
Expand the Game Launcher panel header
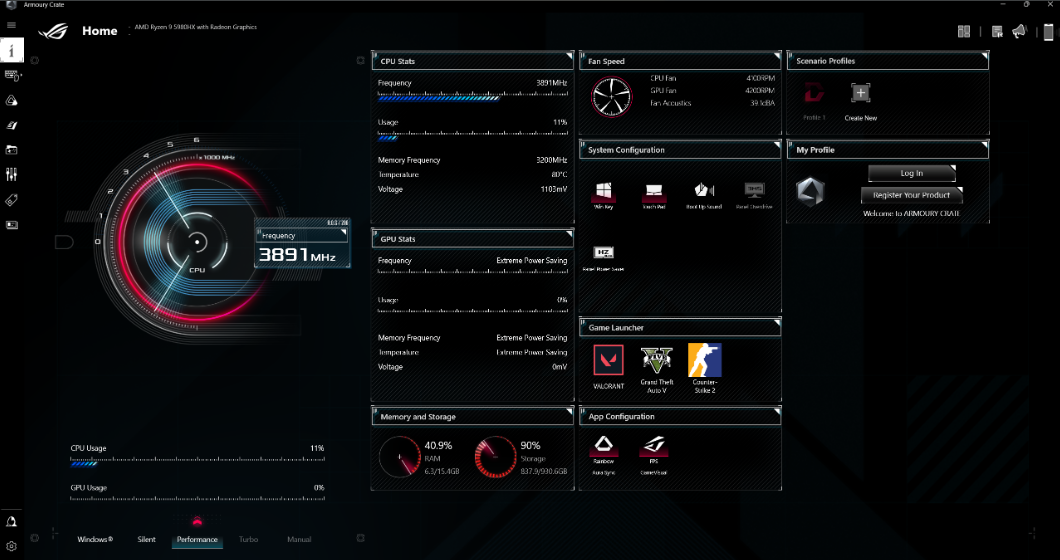click(x=680, y=327)
